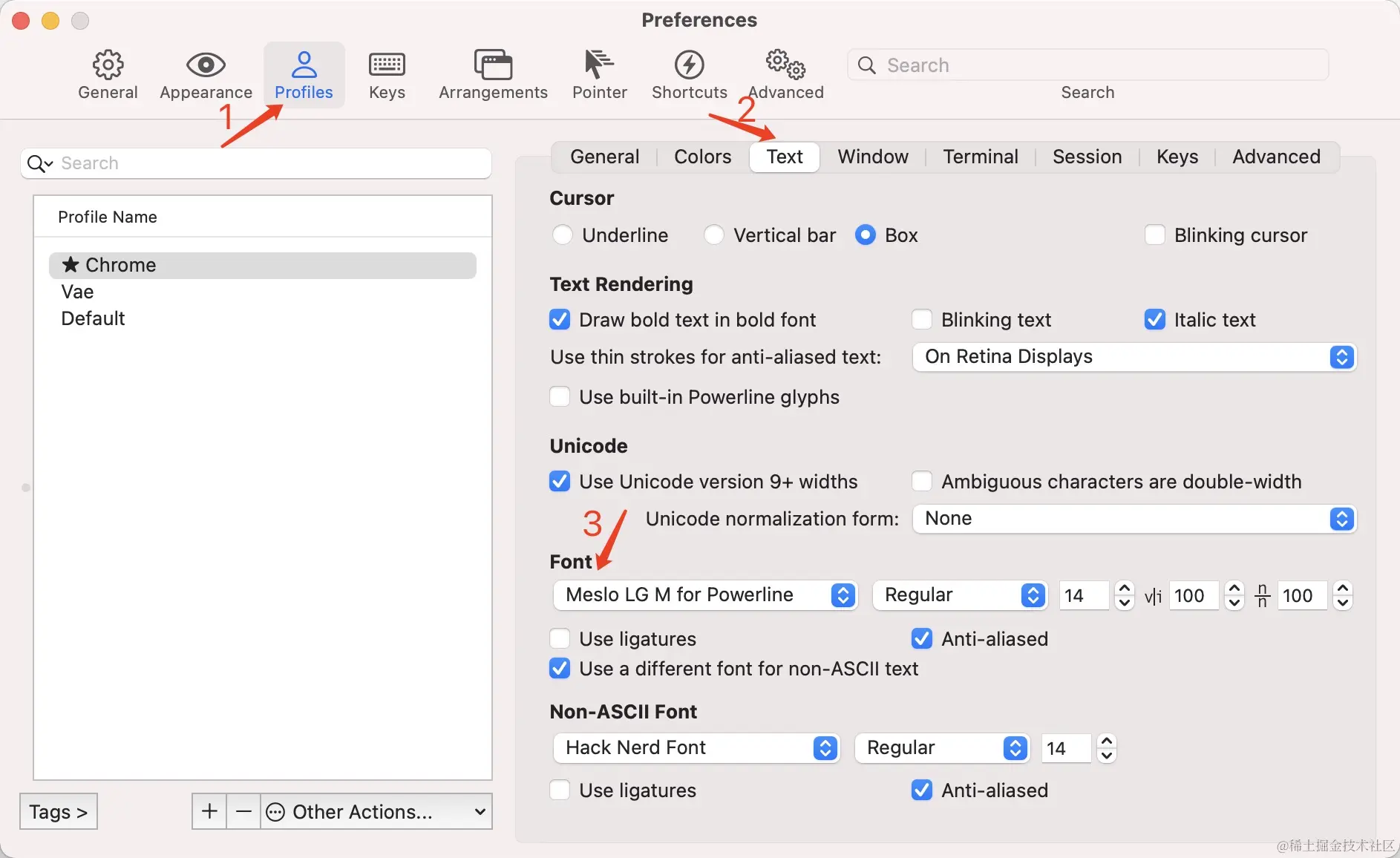Screen dimensions: 1400x858
Task: Open the General preferences gear icon
Action: [x=108, y=66]
